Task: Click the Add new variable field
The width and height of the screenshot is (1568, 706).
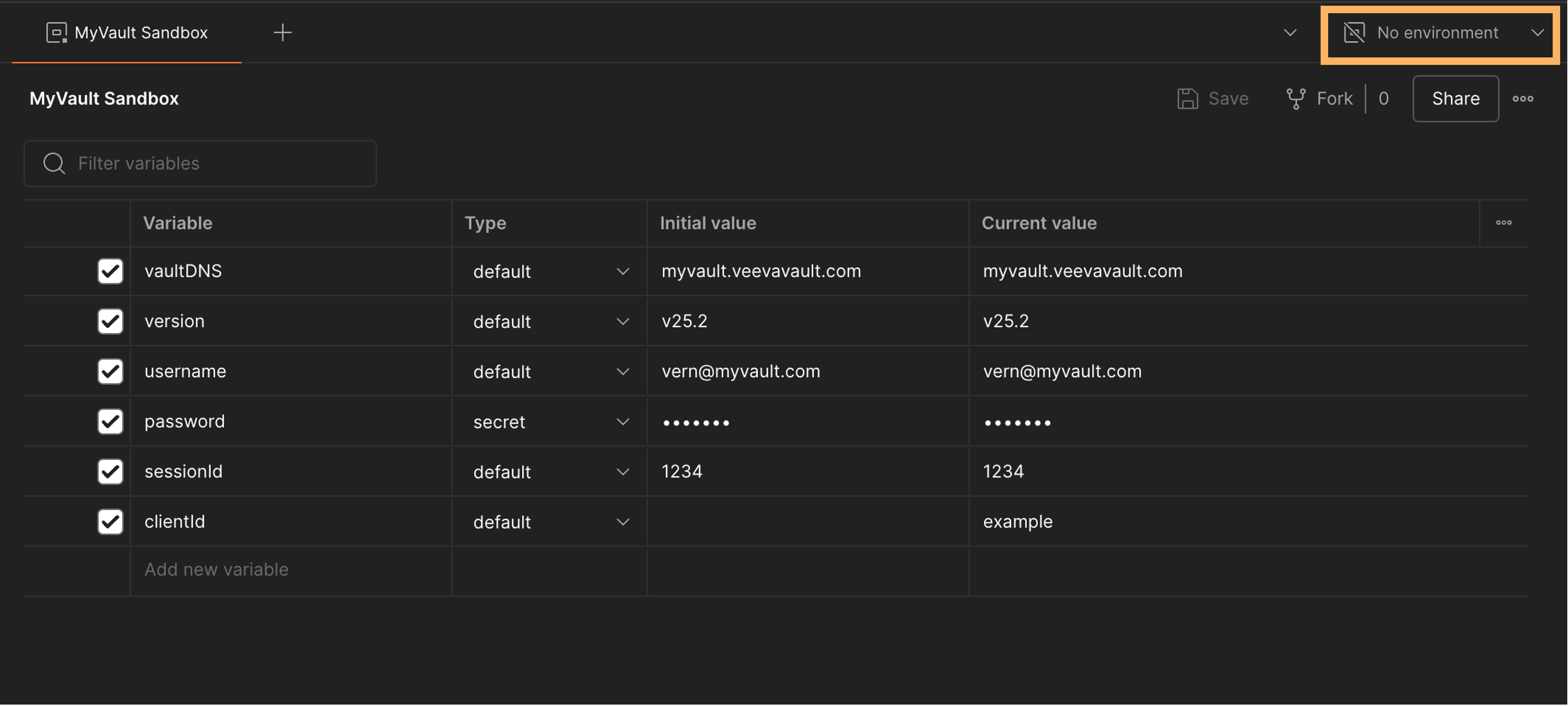Action: point(216,569)
